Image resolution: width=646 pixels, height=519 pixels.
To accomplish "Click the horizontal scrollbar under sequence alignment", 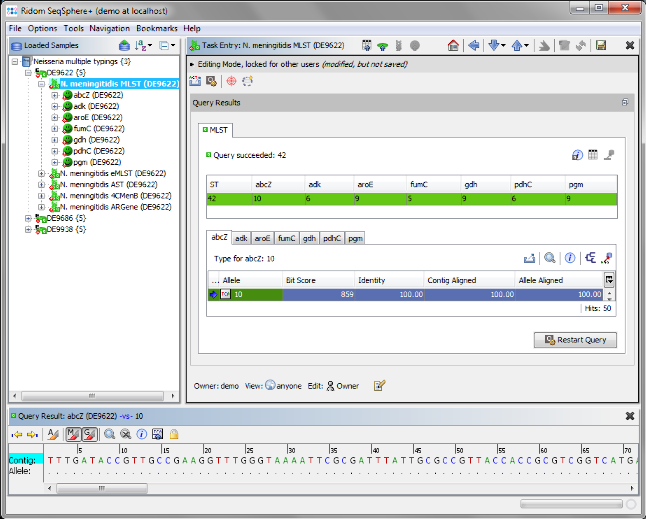I will (102, 488).
